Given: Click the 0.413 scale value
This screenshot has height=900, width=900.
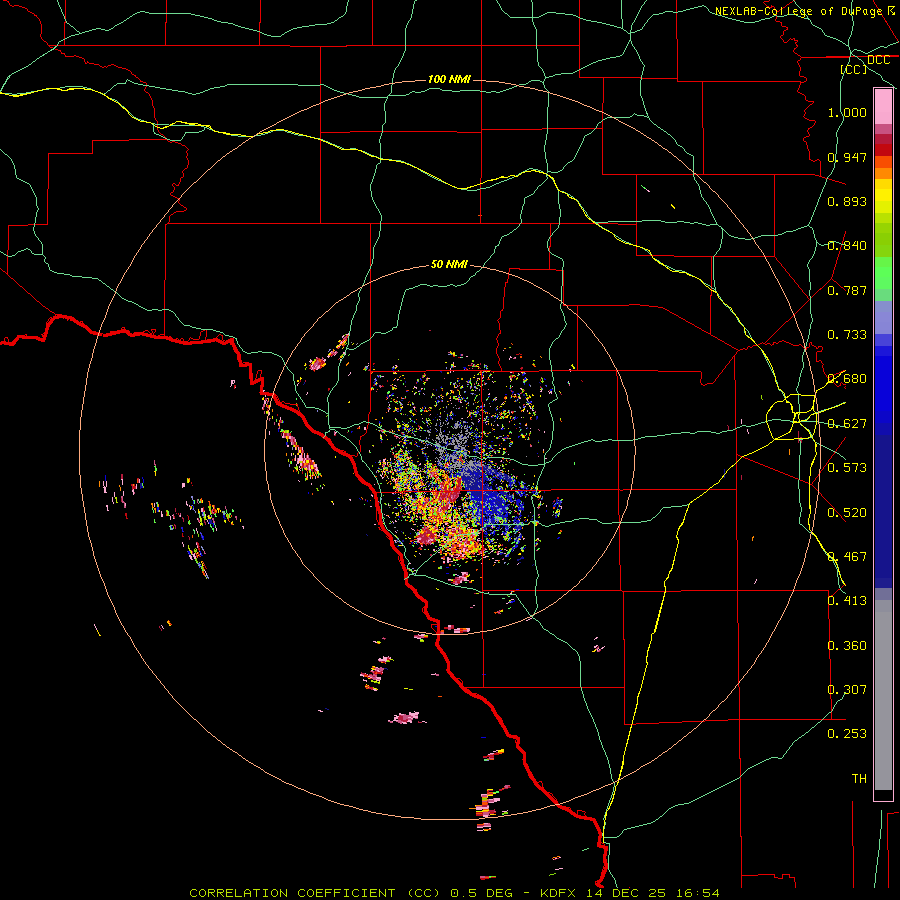Looking at the screenshot, I should (847, 601).
